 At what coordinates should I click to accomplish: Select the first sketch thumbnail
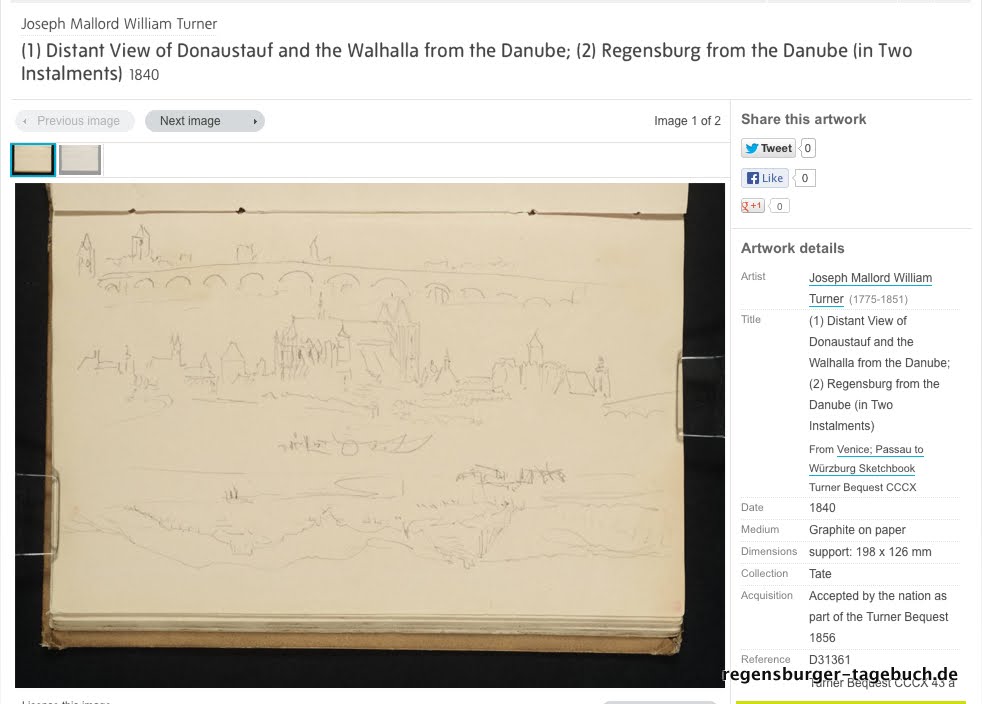click(33, 160)
